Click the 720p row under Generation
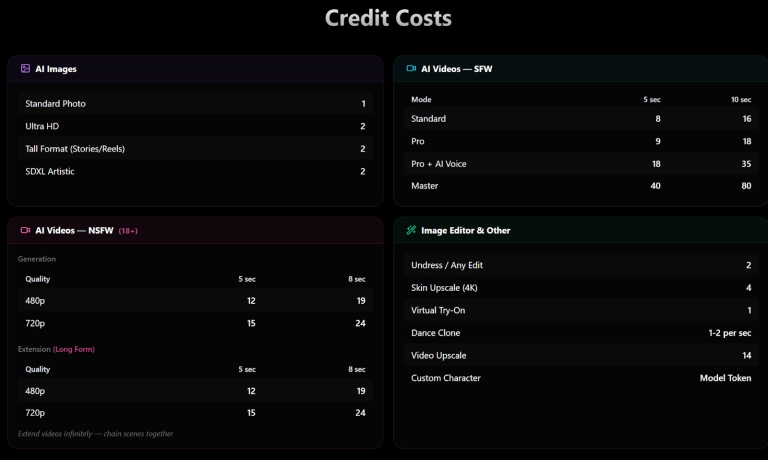This screenshot has height=460, width=768. (x=195, y=323)
